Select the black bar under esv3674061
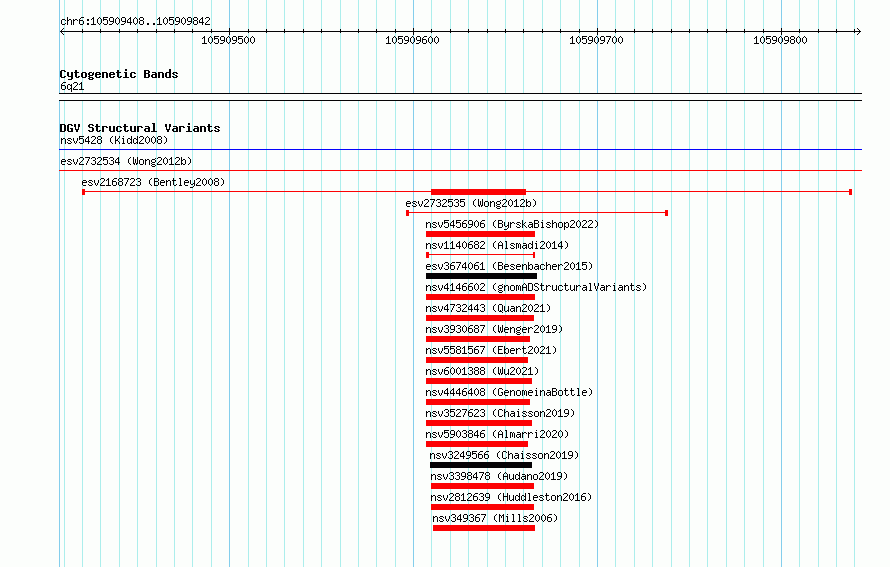The image size is (890, 567). pyautogui.click(x=481, y=276)
